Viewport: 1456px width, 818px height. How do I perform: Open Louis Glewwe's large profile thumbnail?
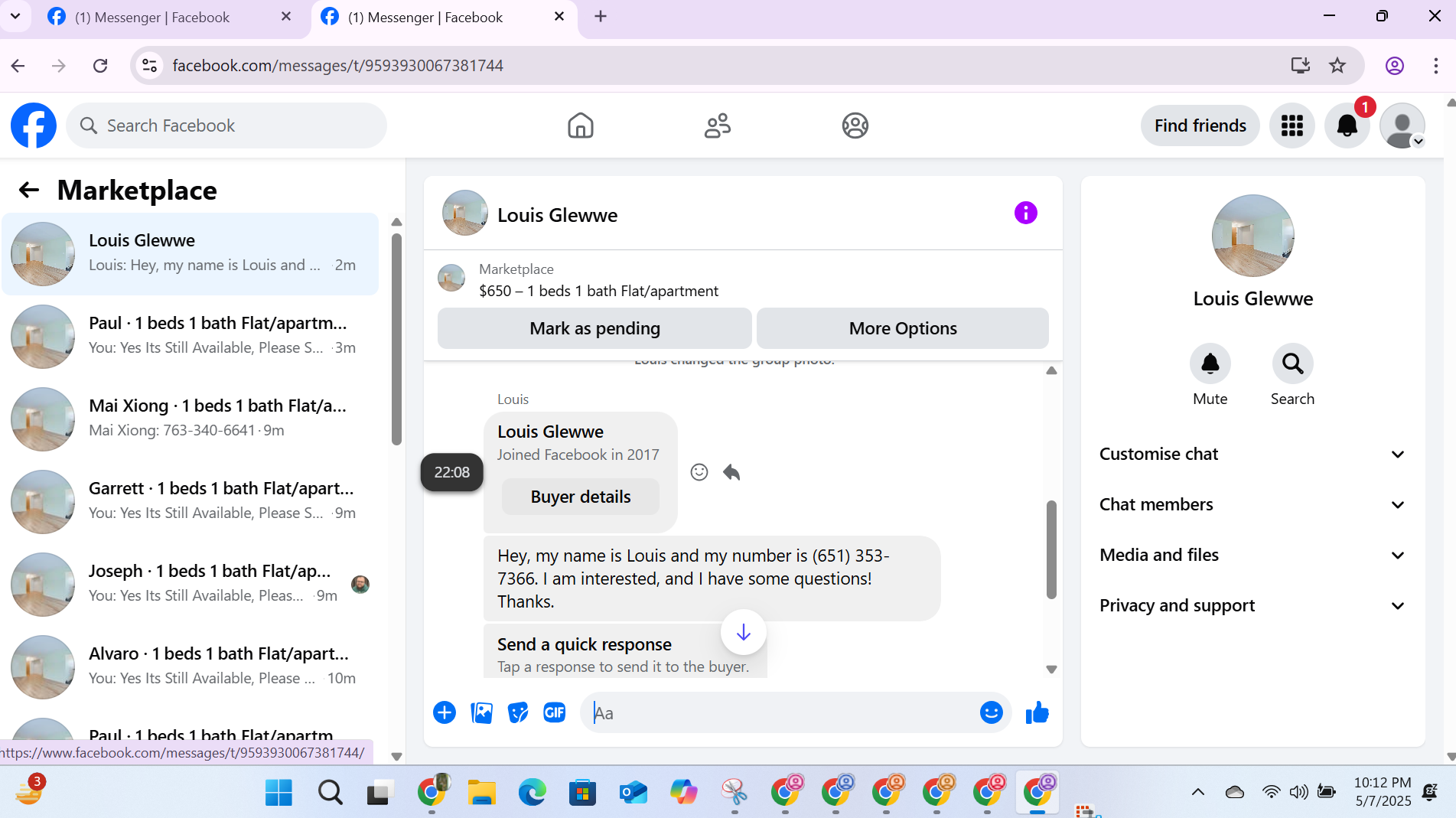(1253, 236)
